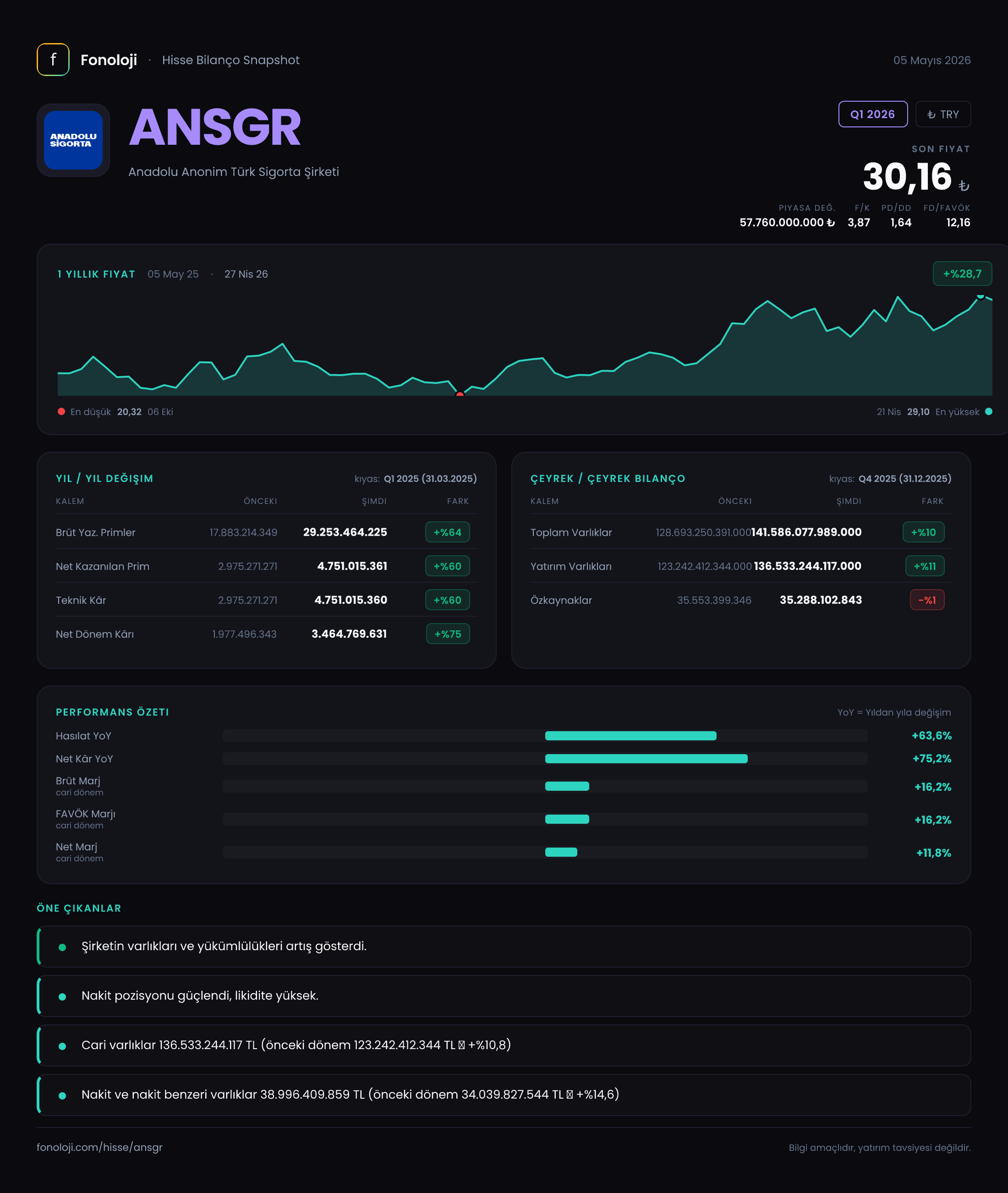Click the F/K value 3,87
Image resolution: width=1008 pixels, height=1193 pixels.
coord(859,222)
